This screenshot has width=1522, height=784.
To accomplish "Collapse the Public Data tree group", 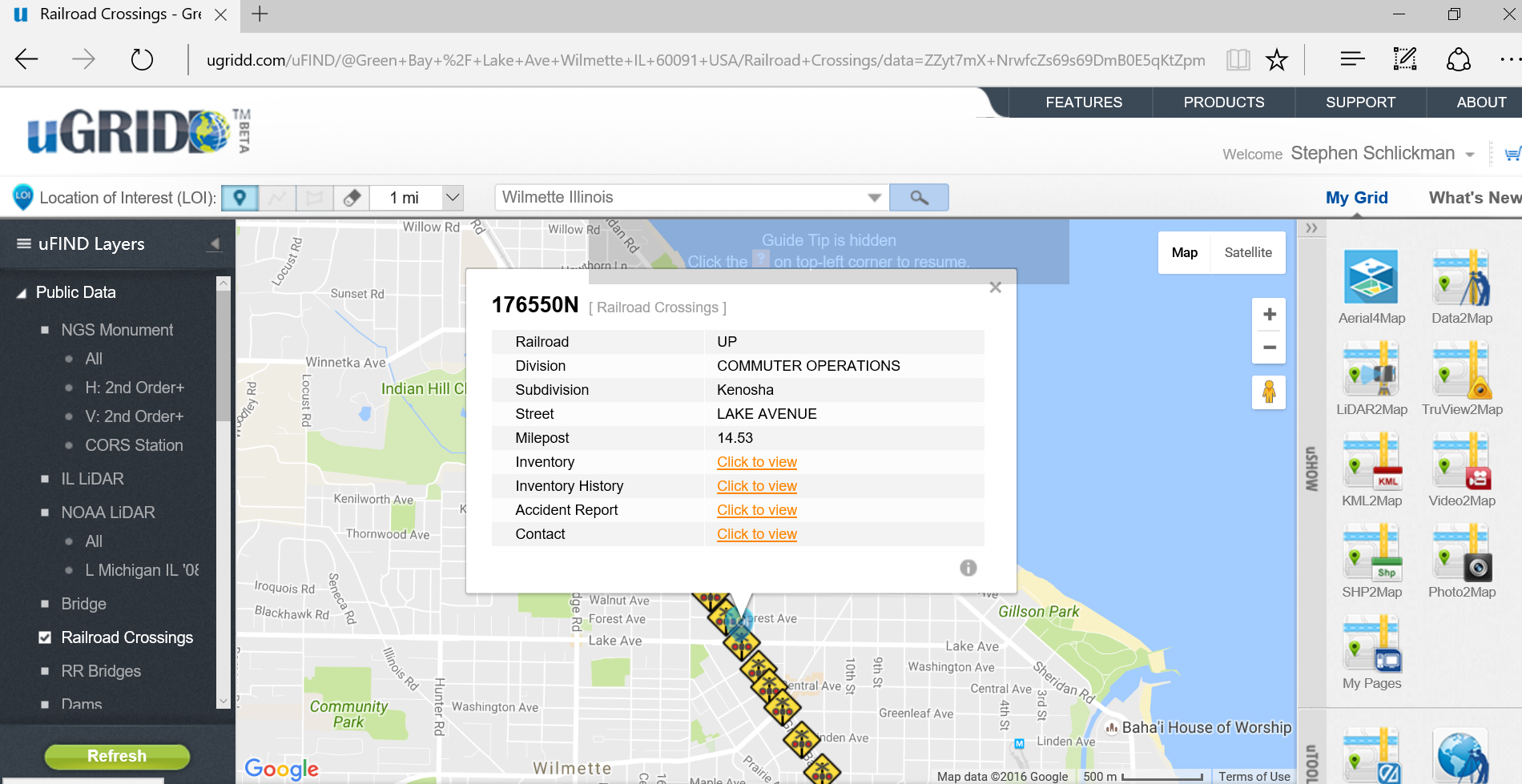I will point(22,293).
